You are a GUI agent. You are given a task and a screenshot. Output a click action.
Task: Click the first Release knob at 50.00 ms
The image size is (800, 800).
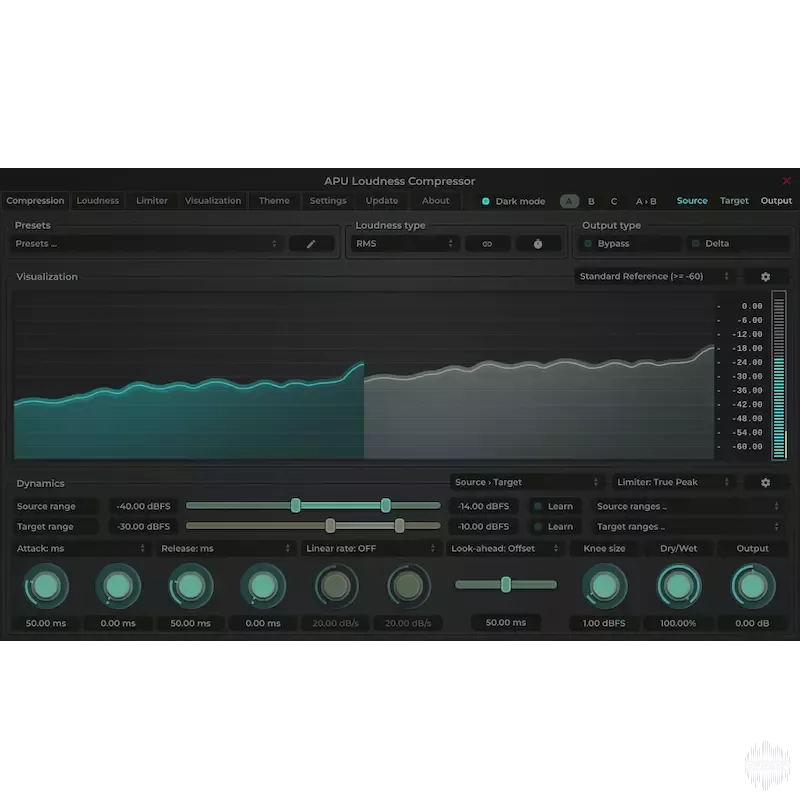click(x=191, y=586)
